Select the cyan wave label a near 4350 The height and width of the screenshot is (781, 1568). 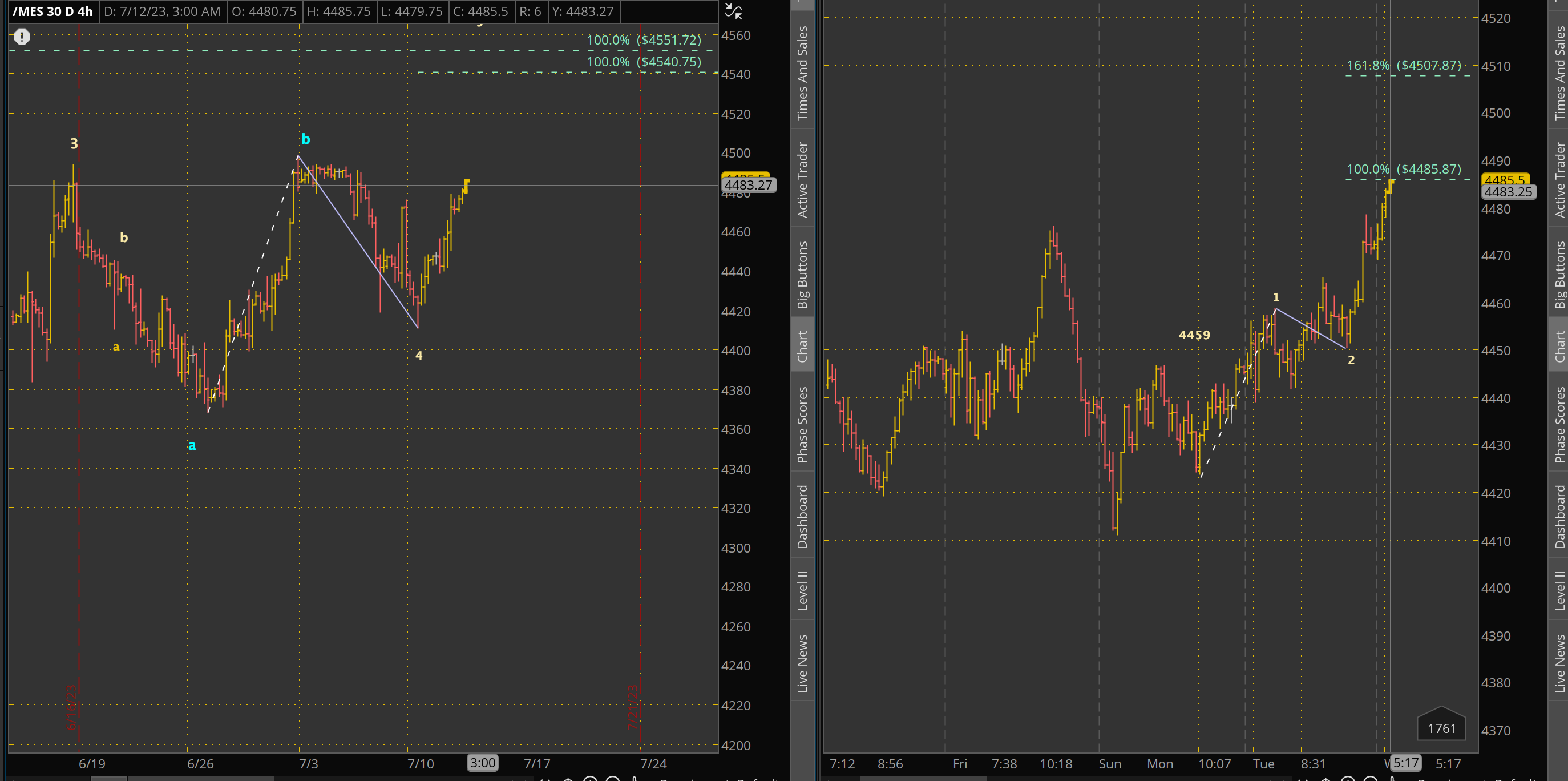coord(192,446)
